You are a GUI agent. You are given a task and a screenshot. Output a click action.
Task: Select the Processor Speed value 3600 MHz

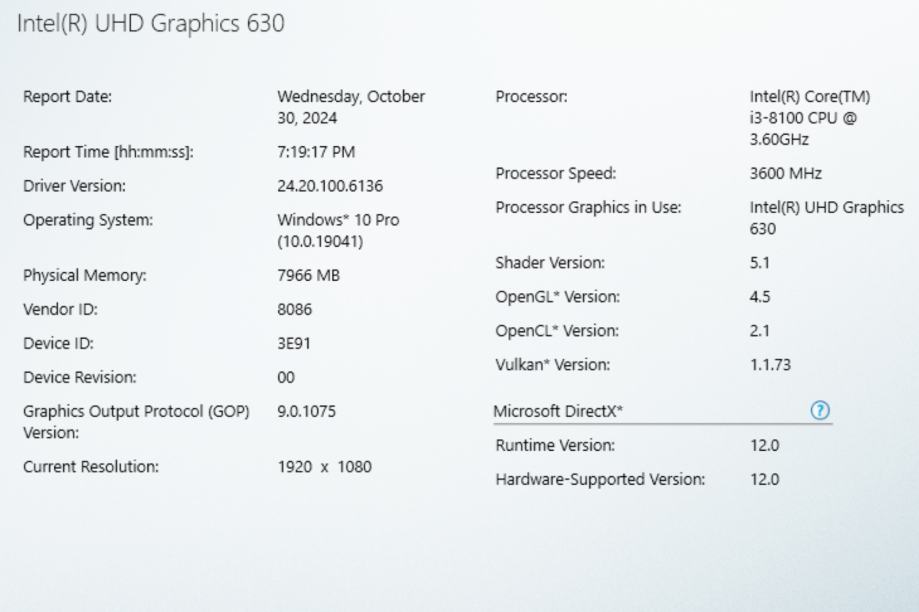point(785,174)
